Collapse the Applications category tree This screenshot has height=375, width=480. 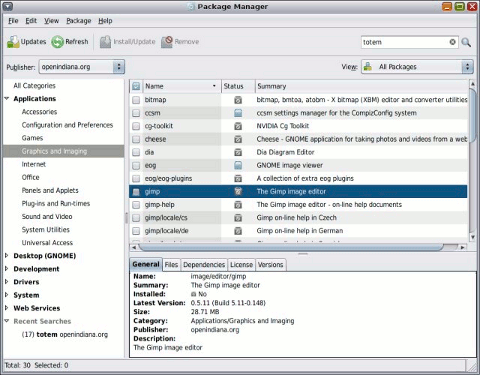(x=7, y=99)
